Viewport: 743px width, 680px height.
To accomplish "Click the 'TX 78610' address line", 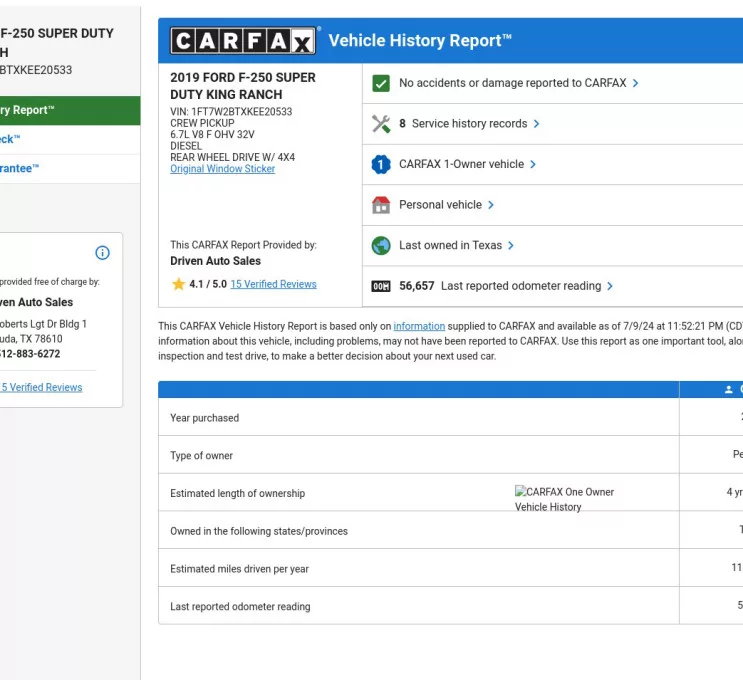I will pos(31,339).
